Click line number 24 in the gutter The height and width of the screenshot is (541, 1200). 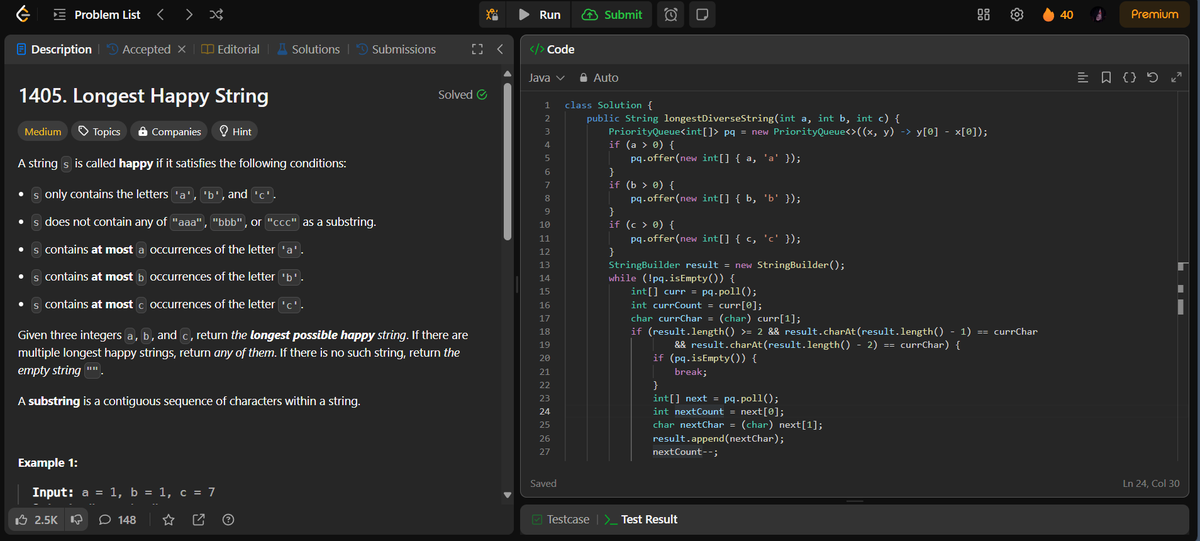coord(545,411)
